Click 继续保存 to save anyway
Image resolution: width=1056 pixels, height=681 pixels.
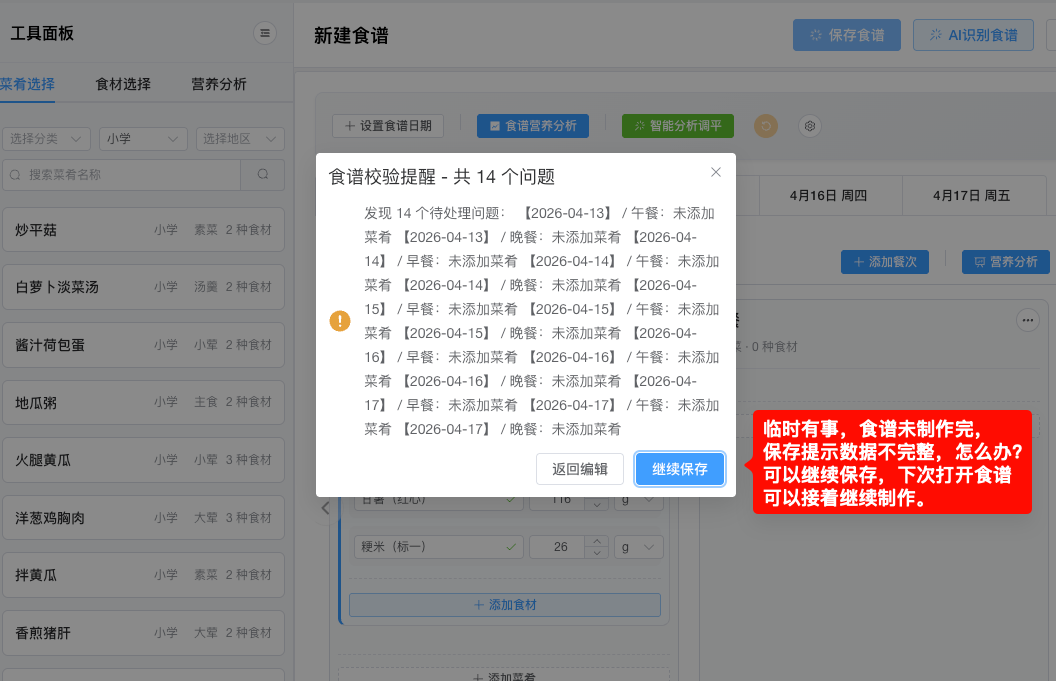[679, 468]
